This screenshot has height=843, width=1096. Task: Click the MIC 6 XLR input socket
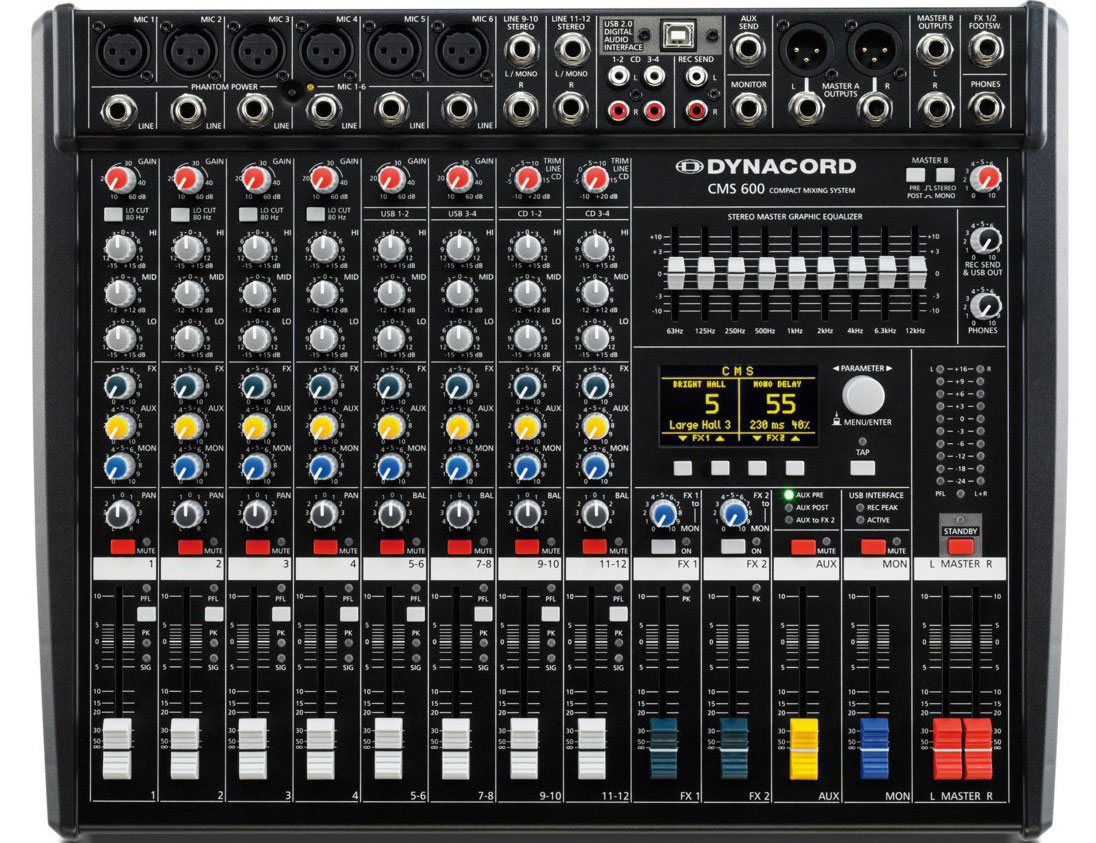pos(461,51)
